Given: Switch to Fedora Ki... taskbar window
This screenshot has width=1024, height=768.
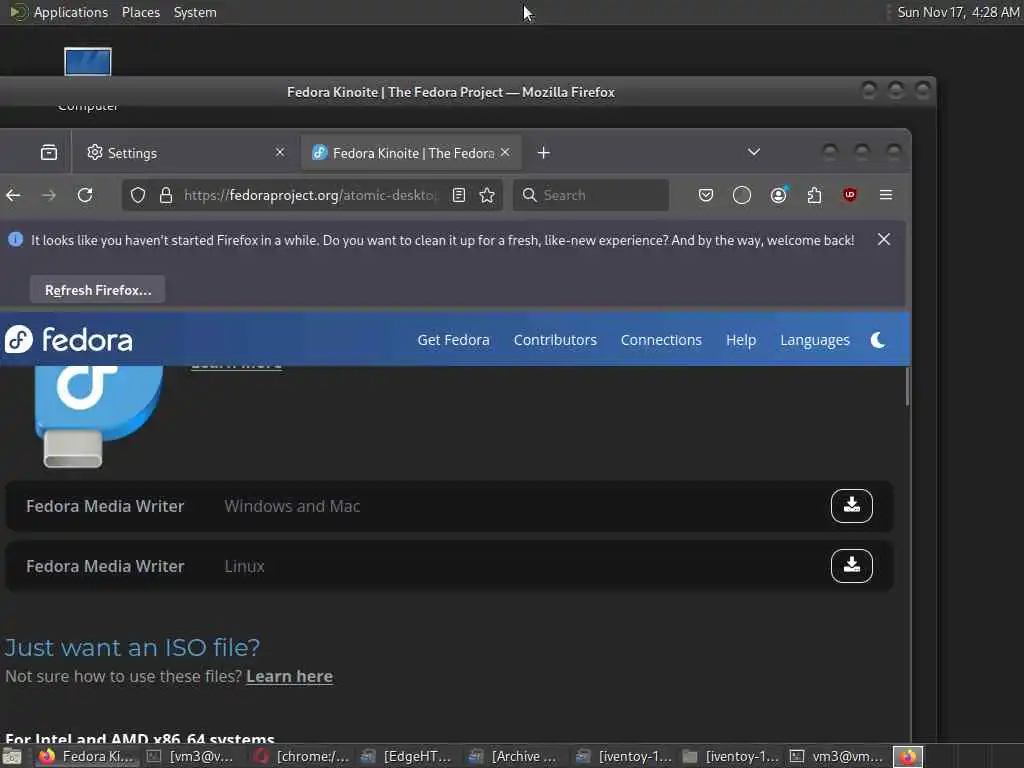Looking at the screenshot, I should 88,757.
